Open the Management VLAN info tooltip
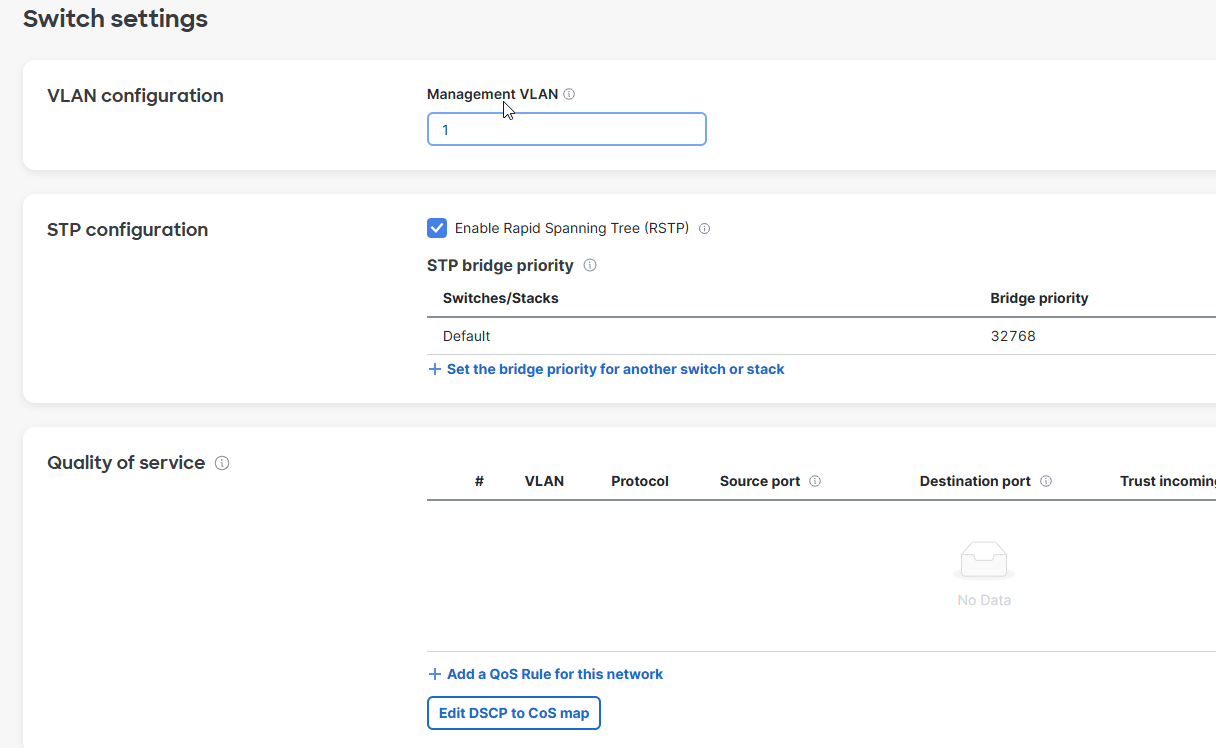This screenshot has height=748, width=1216. [569, 93]
